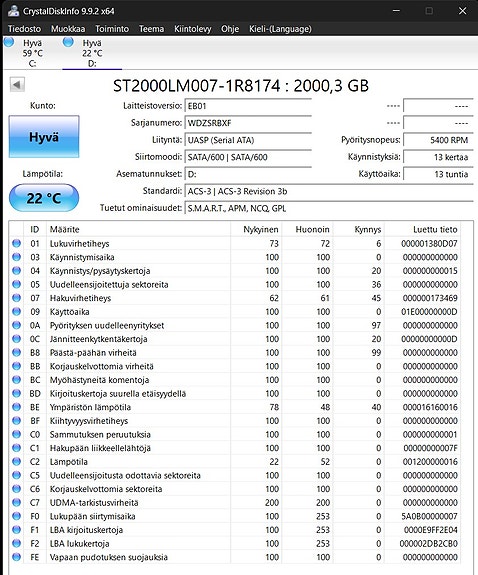The width and height of the screenshot is (478, 575).
Task: Click the status circle for Lukupään siirtymisaika
Action: 16,516
